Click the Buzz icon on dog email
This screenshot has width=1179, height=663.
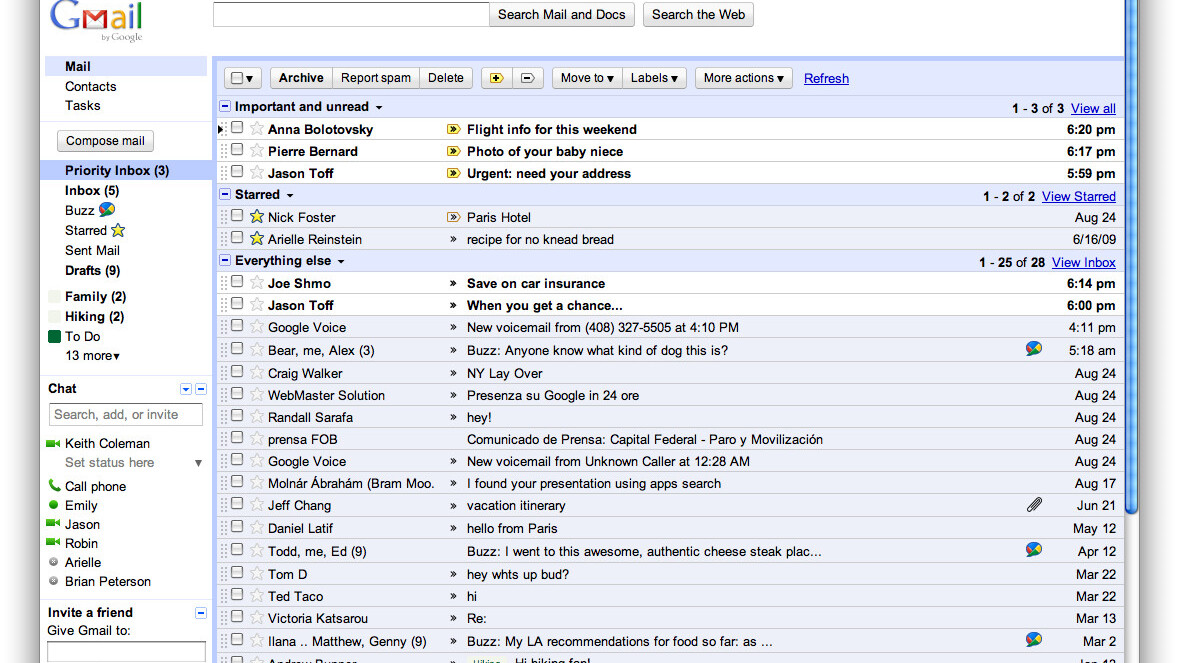(1034, 349)
